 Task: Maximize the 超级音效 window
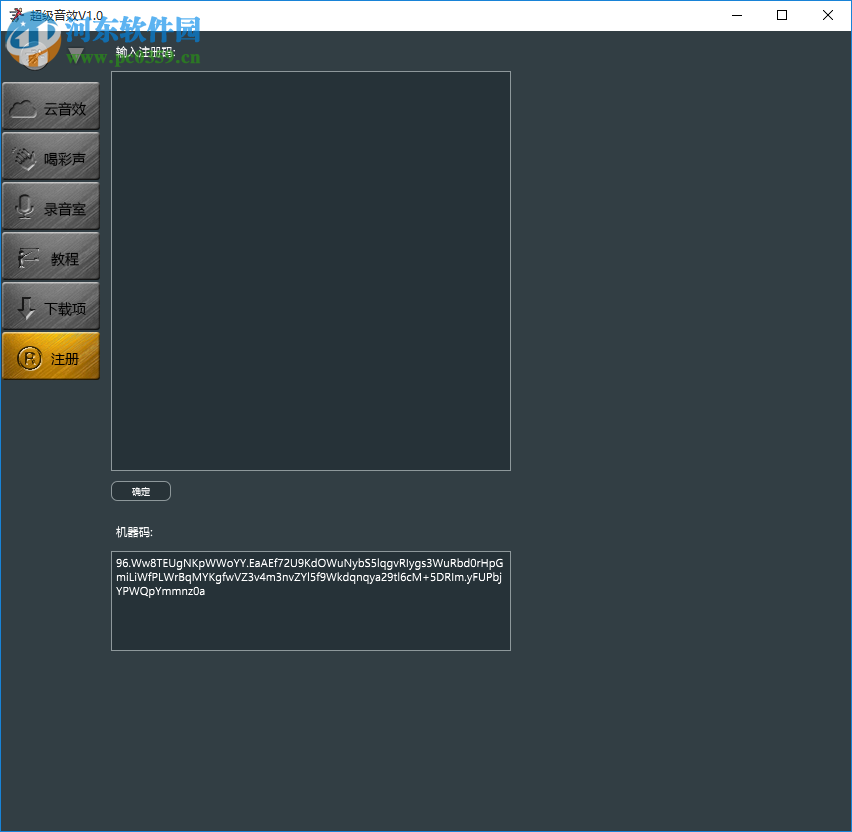click(x=782, y=15)
